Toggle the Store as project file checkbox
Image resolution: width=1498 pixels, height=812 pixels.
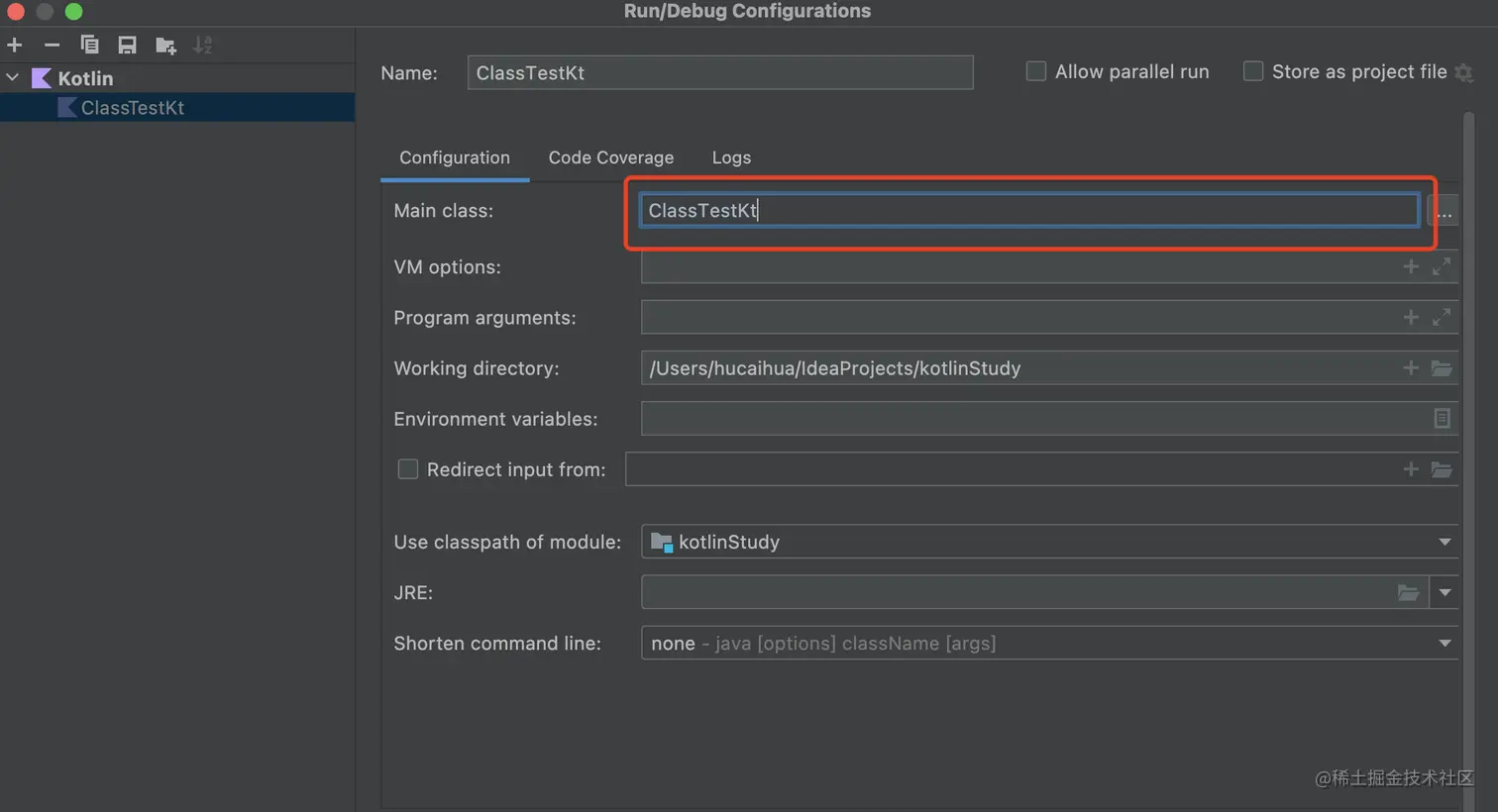tap(1253, 71)
